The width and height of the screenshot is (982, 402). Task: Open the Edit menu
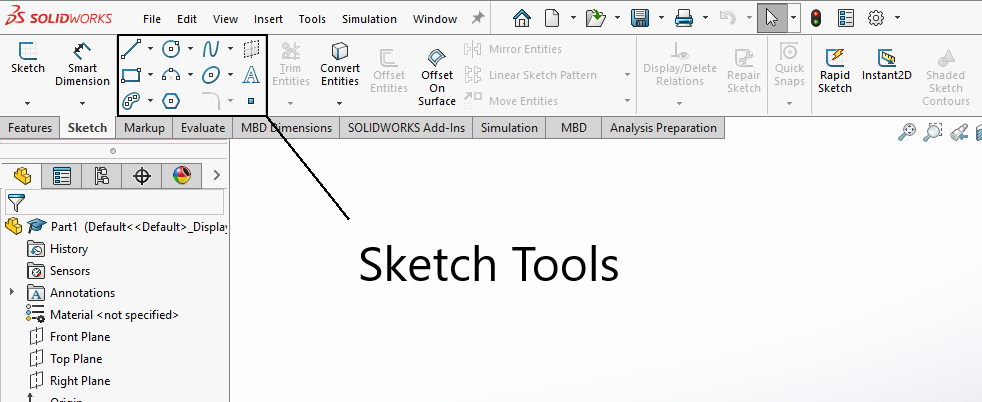click(187, 19)
